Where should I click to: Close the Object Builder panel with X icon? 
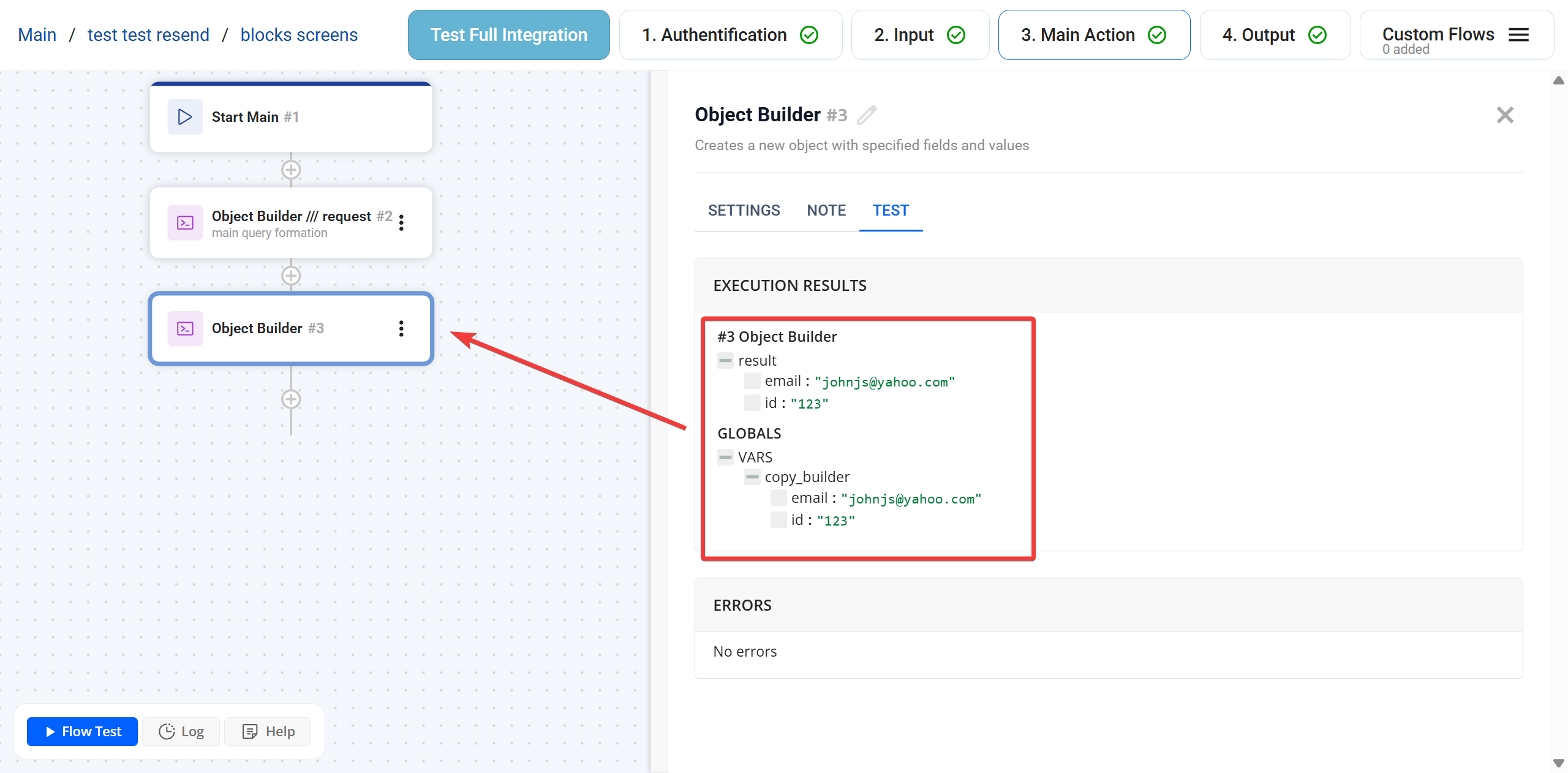tap(1505, 115)
